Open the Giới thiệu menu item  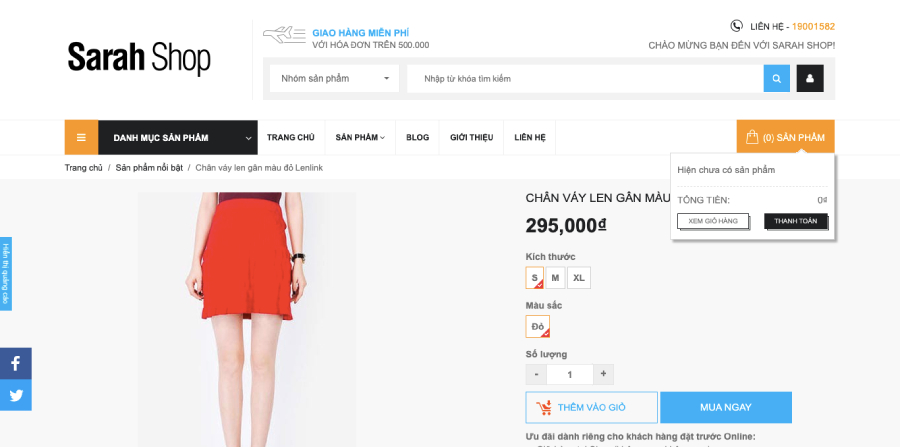(x=471, y=138)
